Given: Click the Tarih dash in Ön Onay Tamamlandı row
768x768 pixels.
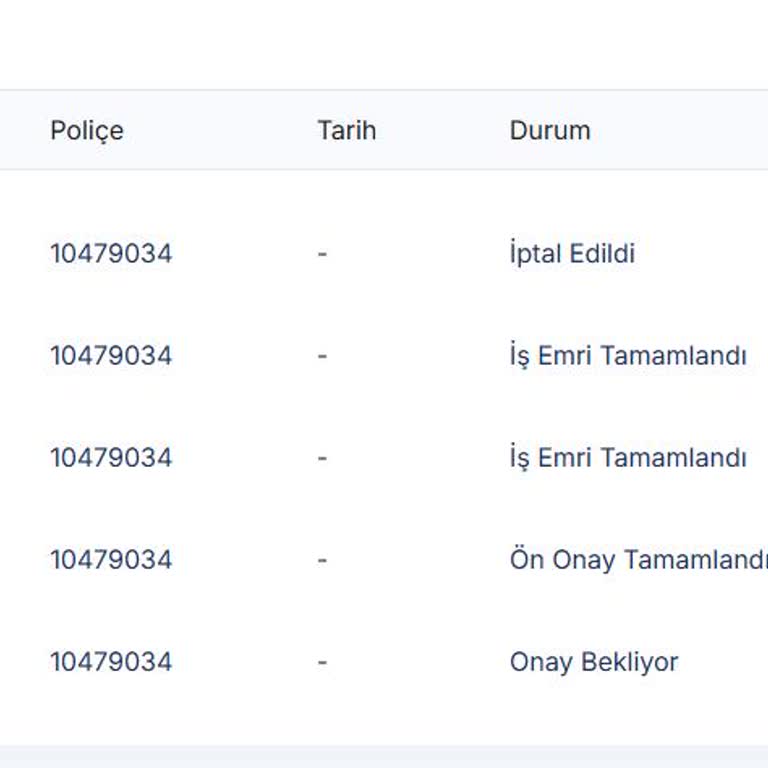Looking at the screenshot, I should pyautogui.click(x=322, y=560).
